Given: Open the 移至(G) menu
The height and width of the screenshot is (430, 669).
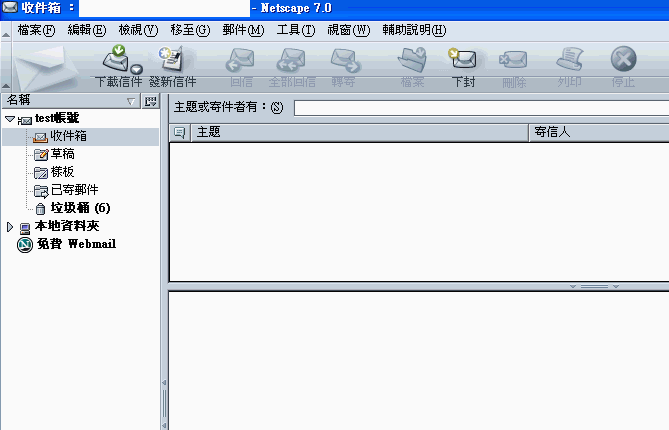Looking at the screenshot, I should pos(190,30).
